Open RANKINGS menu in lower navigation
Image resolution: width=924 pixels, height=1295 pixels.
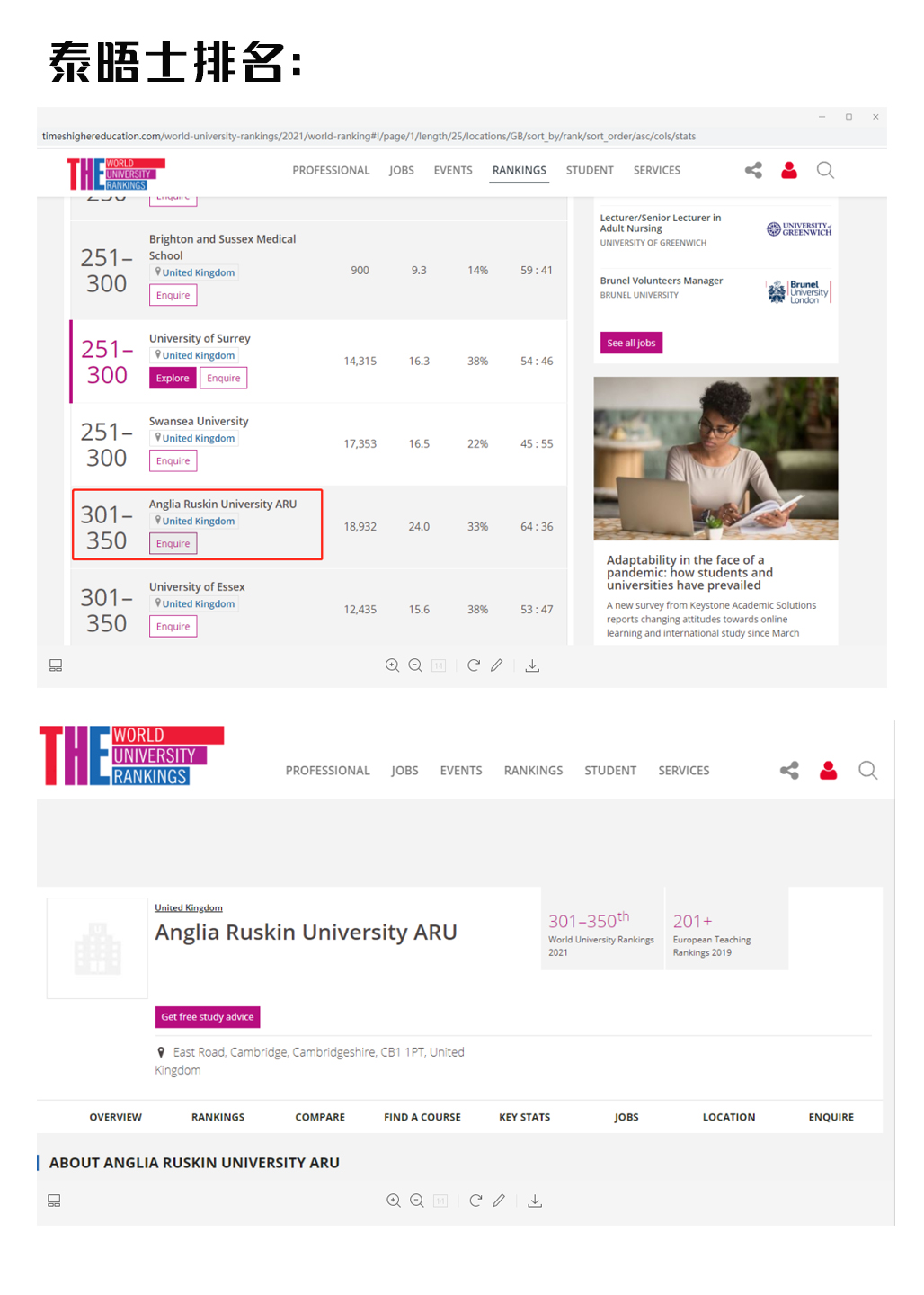(534, 771)
